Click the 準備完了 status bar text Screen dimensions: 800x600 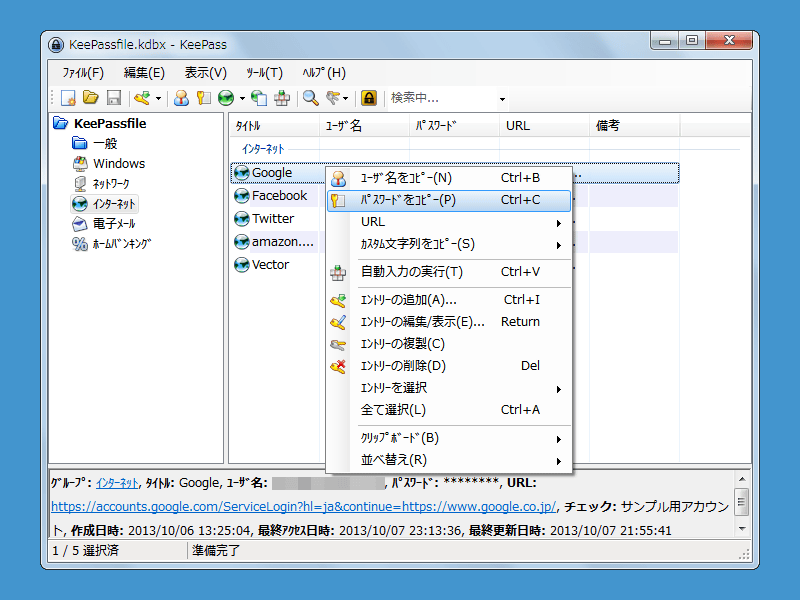click(216, 551)
